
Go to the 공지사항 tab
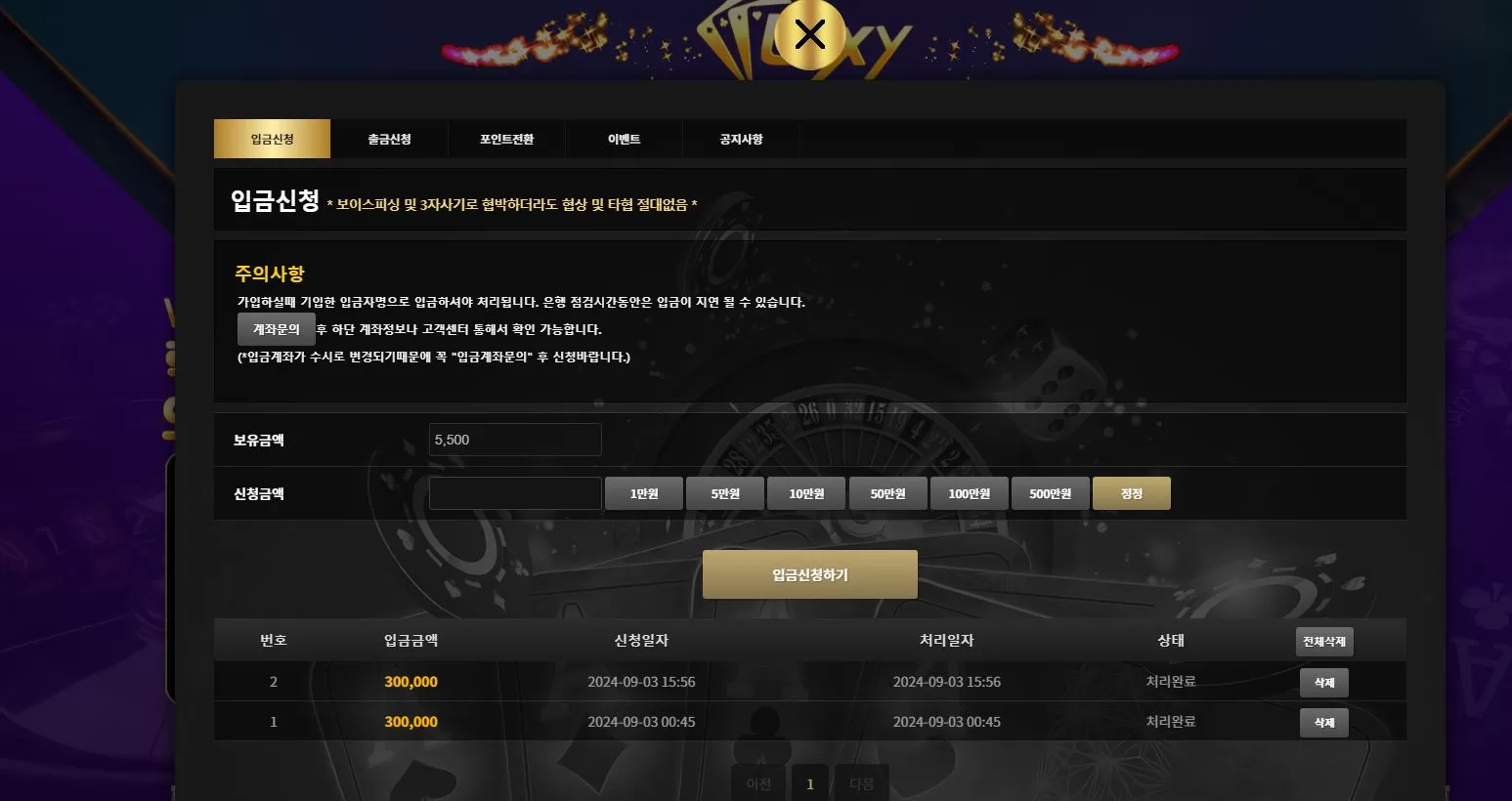(x=741, y=139)
